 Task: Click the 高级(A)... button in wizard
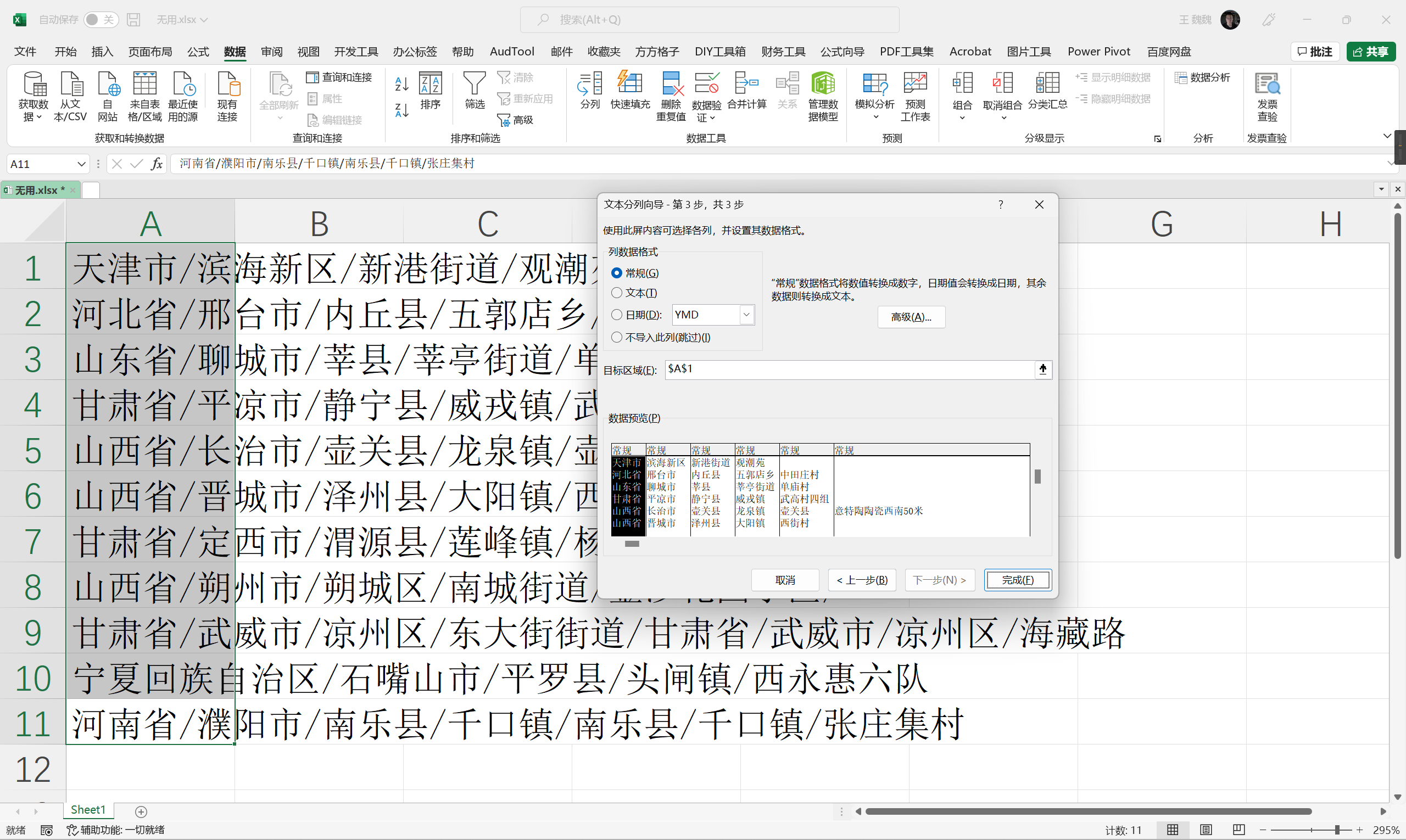tap(911, 317)
